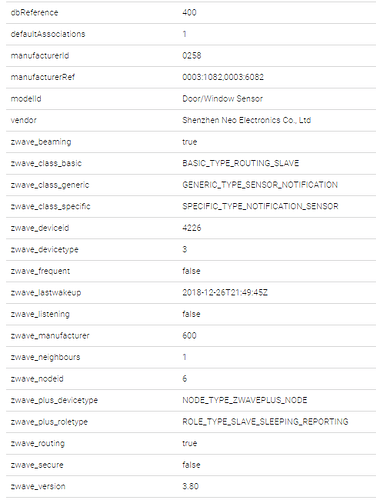Select the manufacturerId value 0258
Image resolution: width=376 pixels, height=500 pixels.
[192, 56]
